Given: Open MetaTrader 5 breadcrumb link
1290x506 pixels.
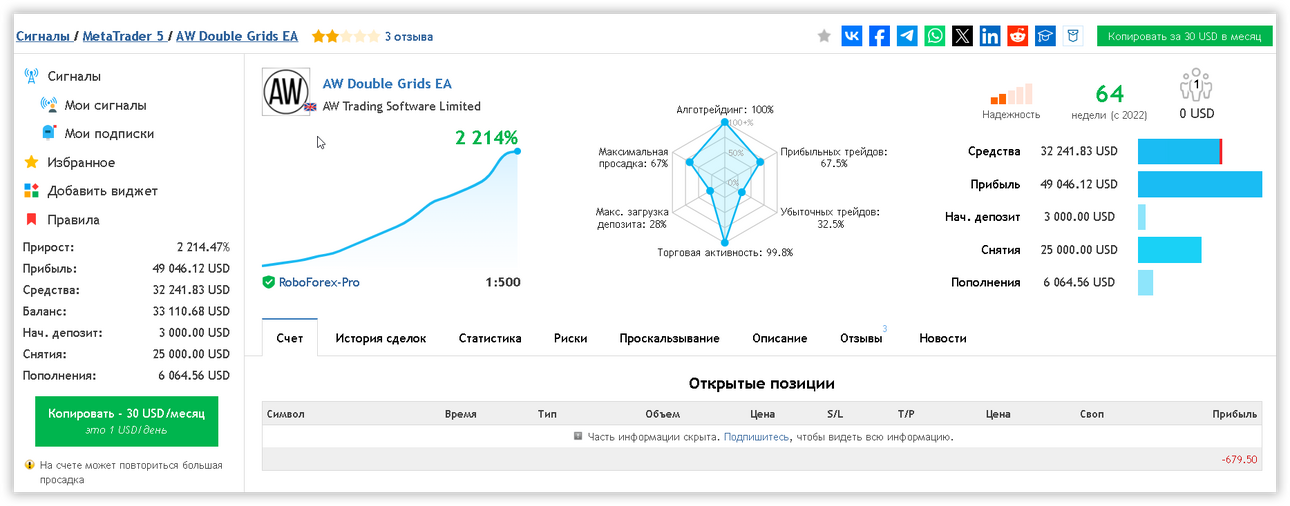Looking at the screenshot, I should pos(124,36).
